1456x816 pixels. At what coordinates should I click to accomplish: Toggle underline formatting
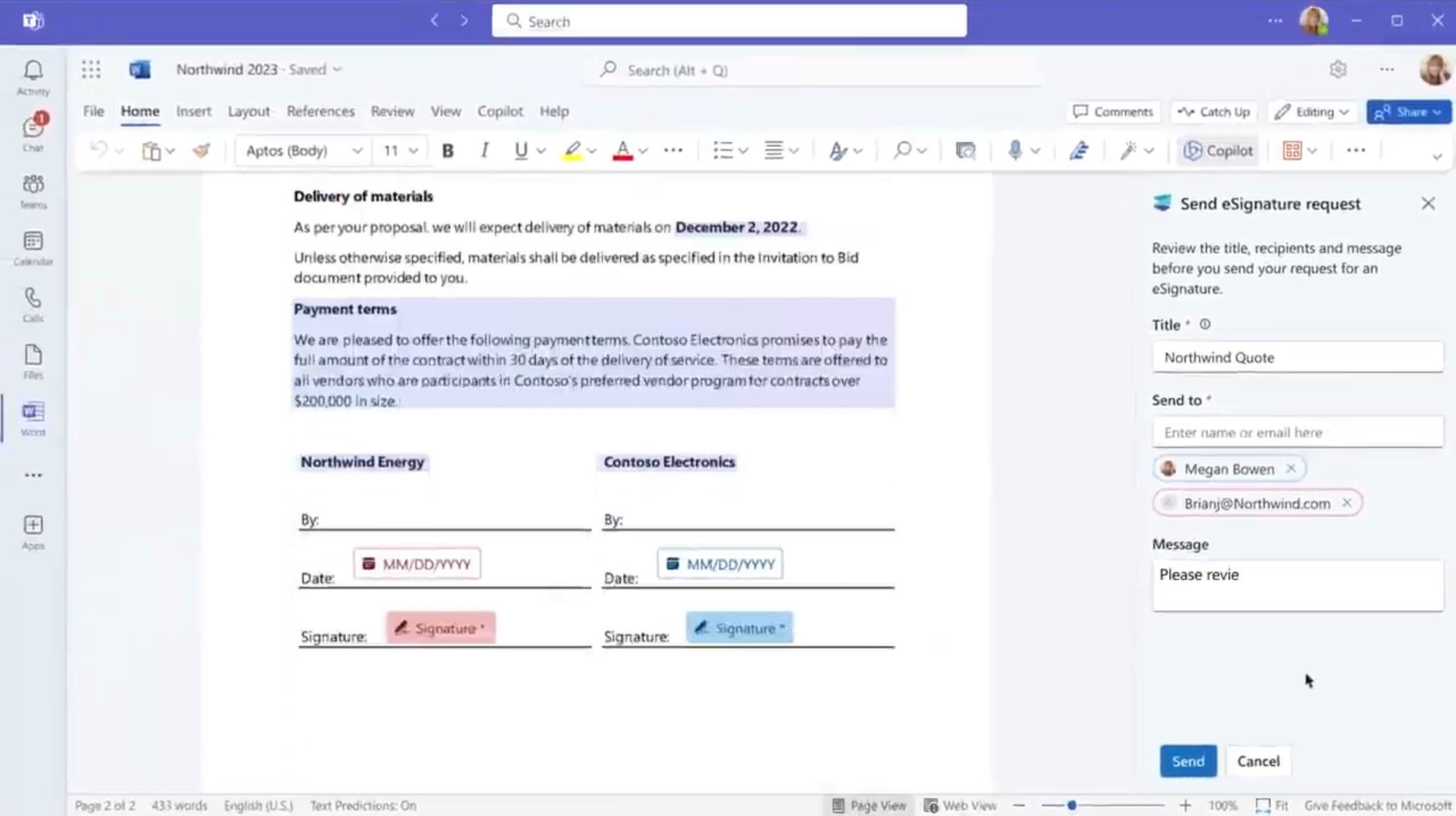pos(521,150)
